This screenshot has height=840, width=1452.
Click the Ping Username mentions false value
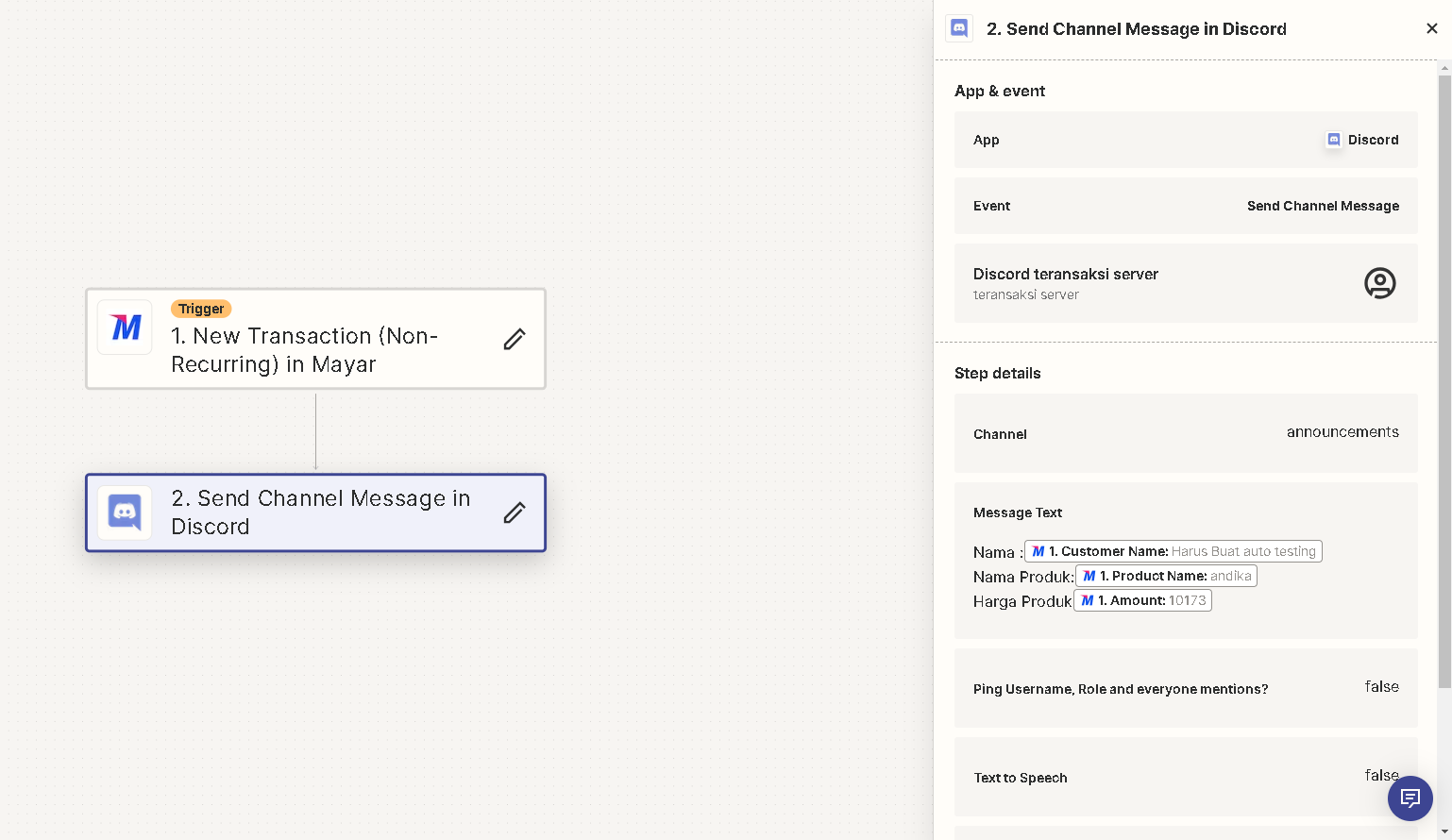tap(1381, 687)
